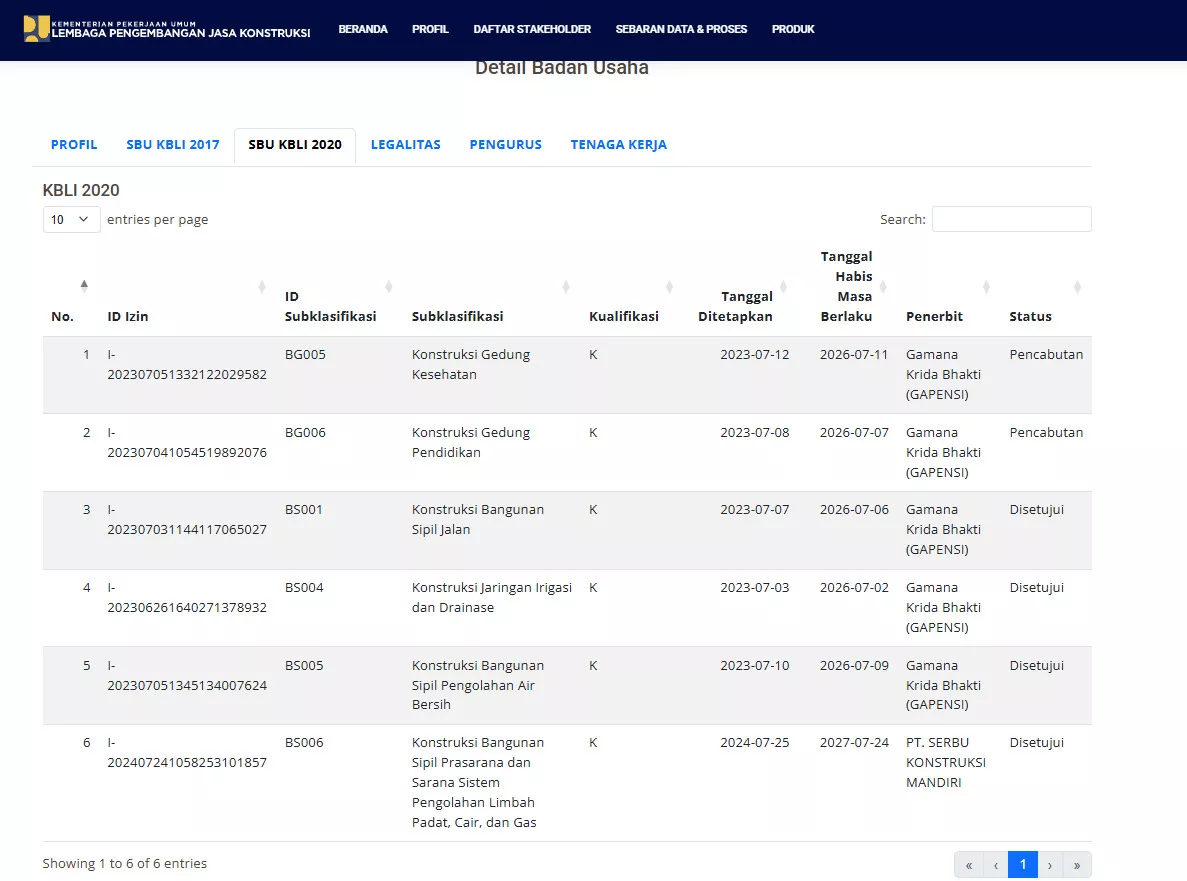Sort by ID Izin column arrow

tap(262, 287)
